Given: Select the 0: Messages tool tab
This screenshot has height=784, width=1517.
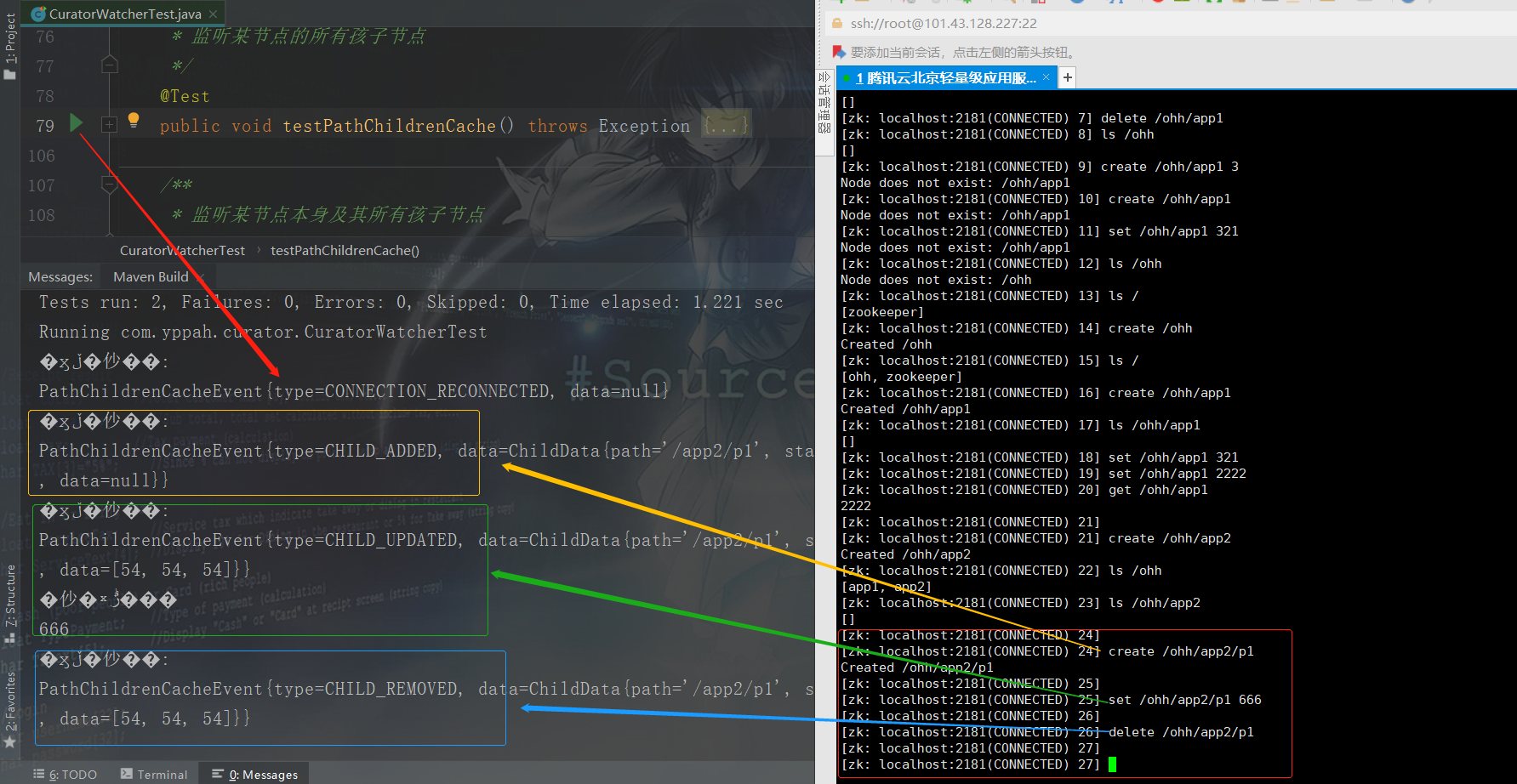Looking at the screenshot, I should tap(255, 774).
